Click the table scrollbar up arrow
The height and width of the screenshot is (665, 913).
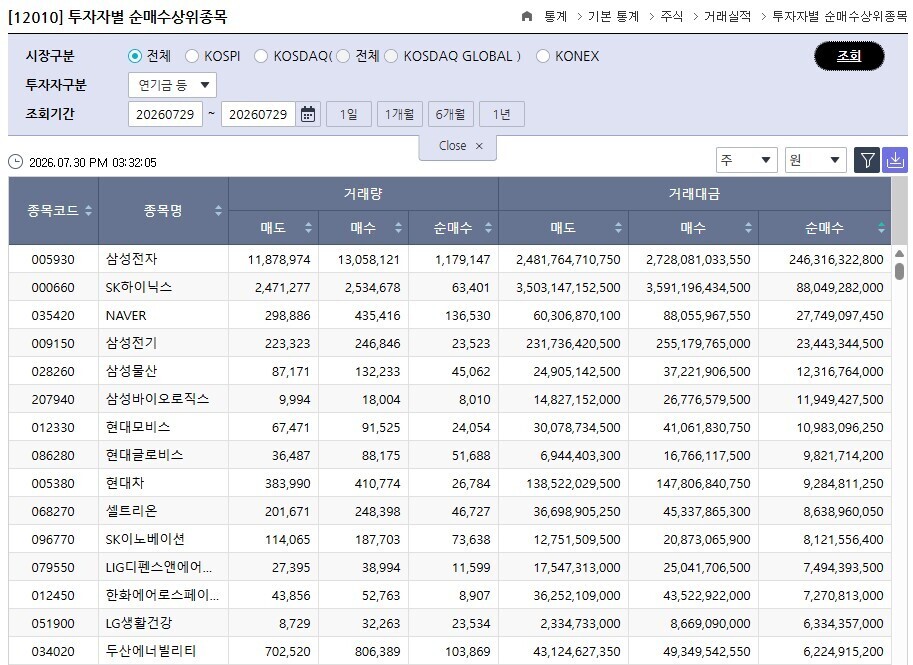pyautogui.click(x=899, y=253)
